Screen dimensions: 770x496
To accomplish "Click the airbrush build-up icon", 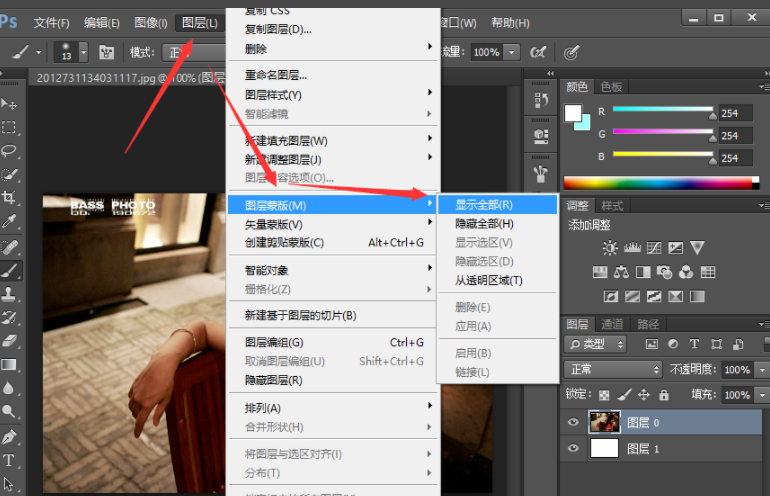I will [x=538, y=52].
